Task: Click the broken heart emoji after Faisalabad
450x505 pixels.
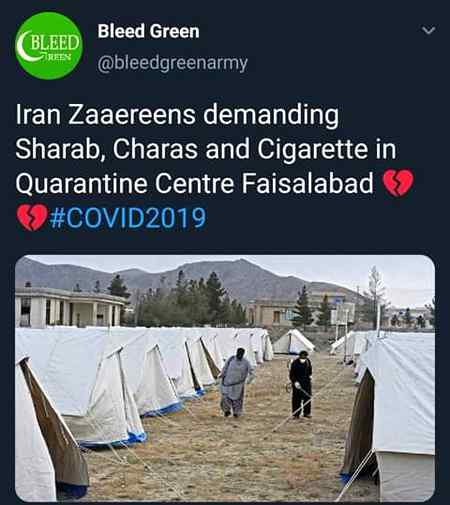Action: (398, 182)
